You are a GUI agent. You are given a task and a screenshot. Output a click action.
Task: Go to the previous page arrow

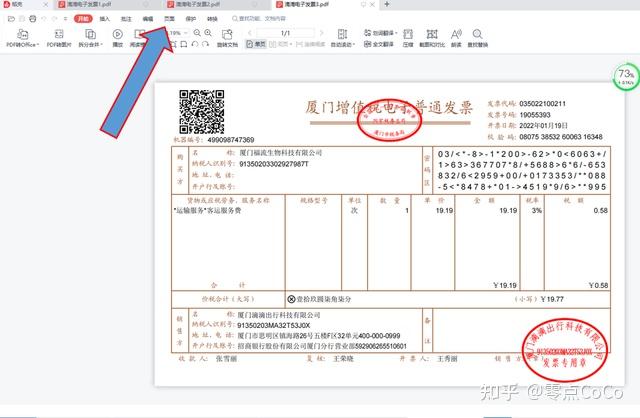250,33
